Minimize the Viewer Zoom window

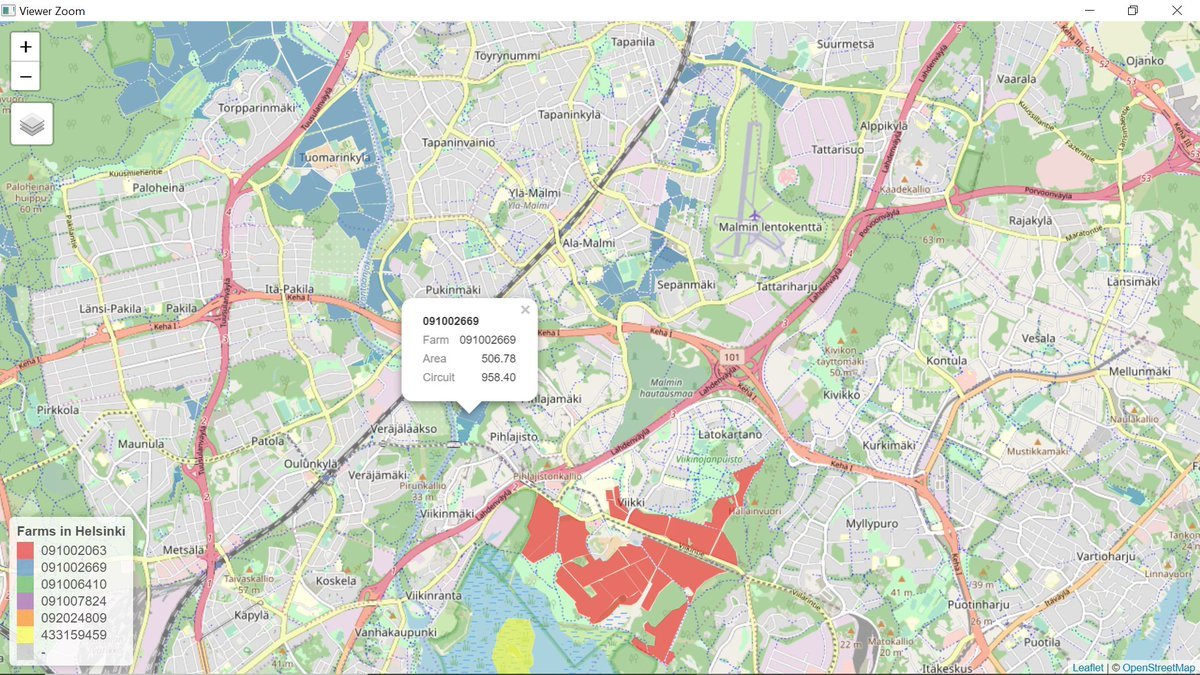(x=1087, y=10)
